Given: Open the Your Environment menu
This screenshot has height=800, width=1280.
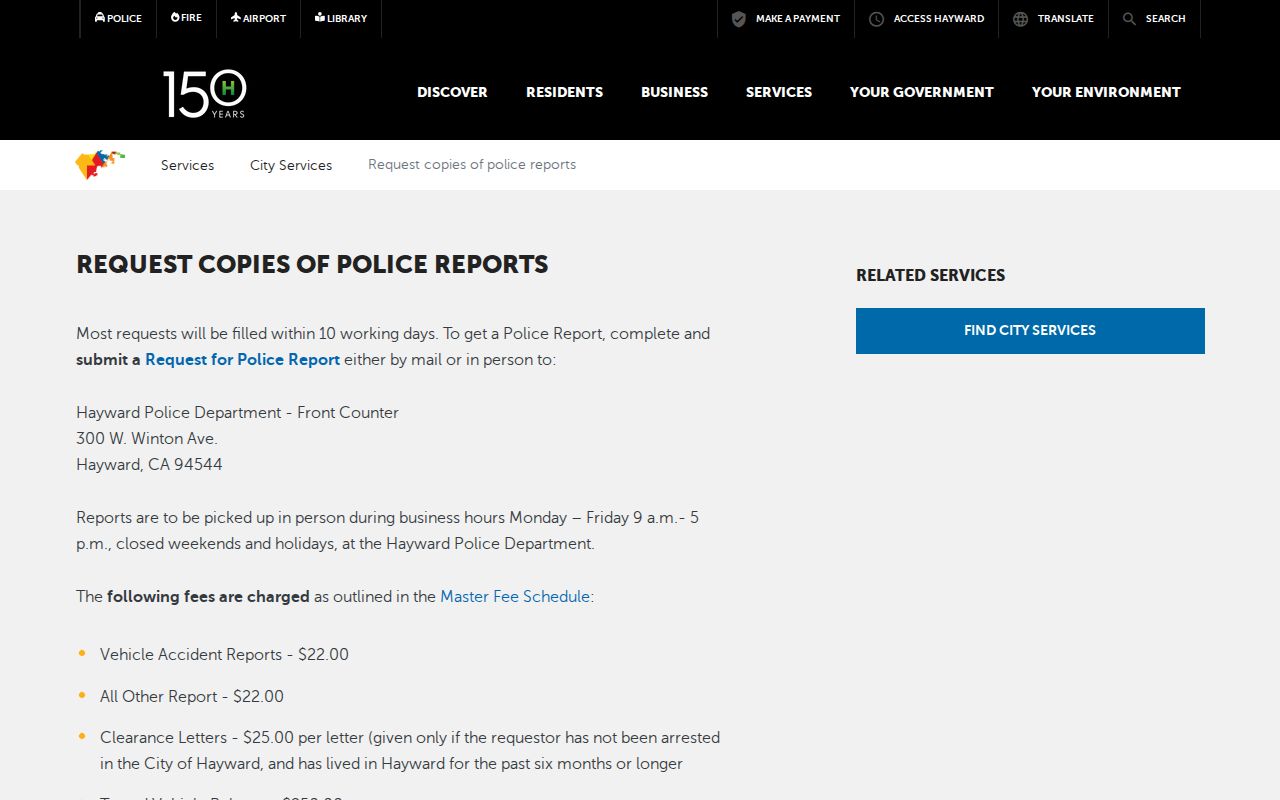Looking at the screenshot, I should [x=1106, y=92].
